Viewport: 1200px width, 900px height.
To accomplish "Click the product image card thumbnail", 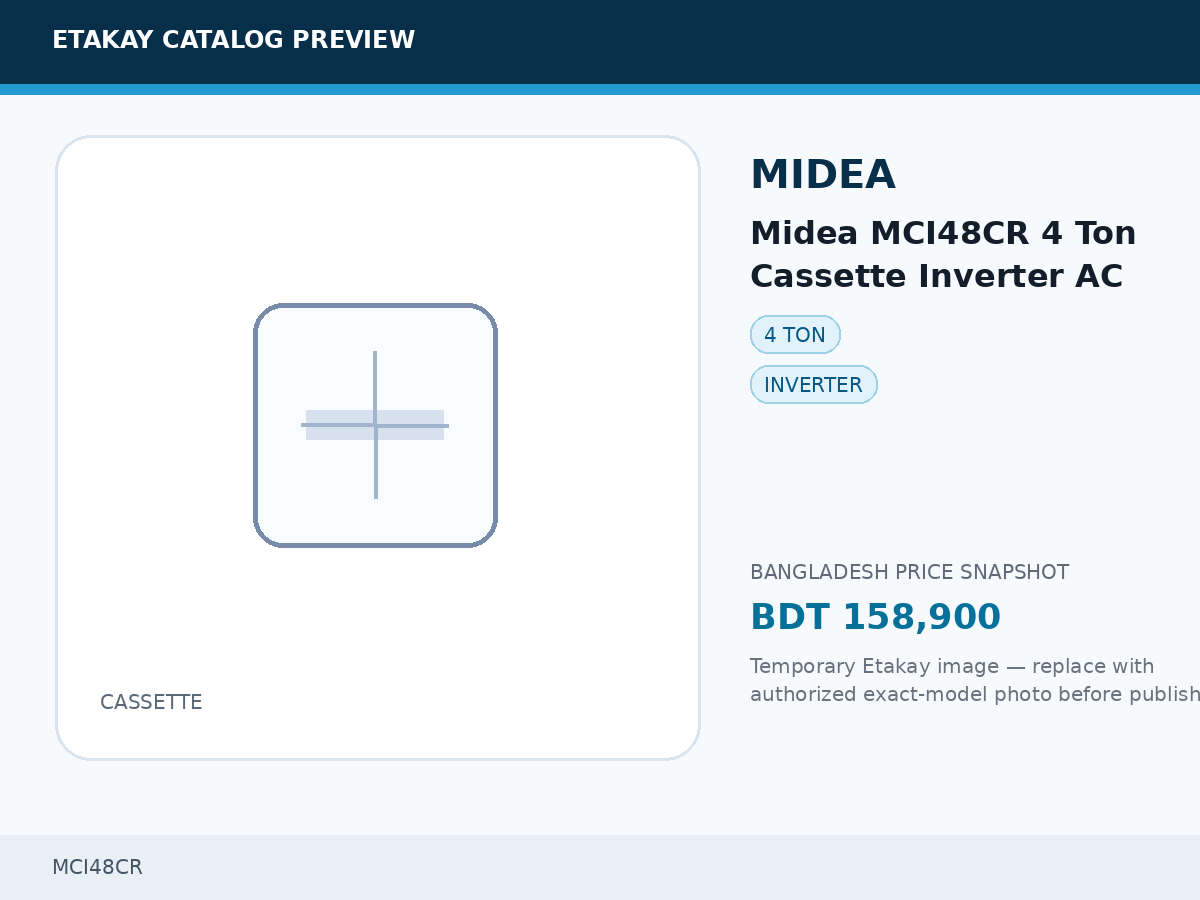I will [378, 448].
